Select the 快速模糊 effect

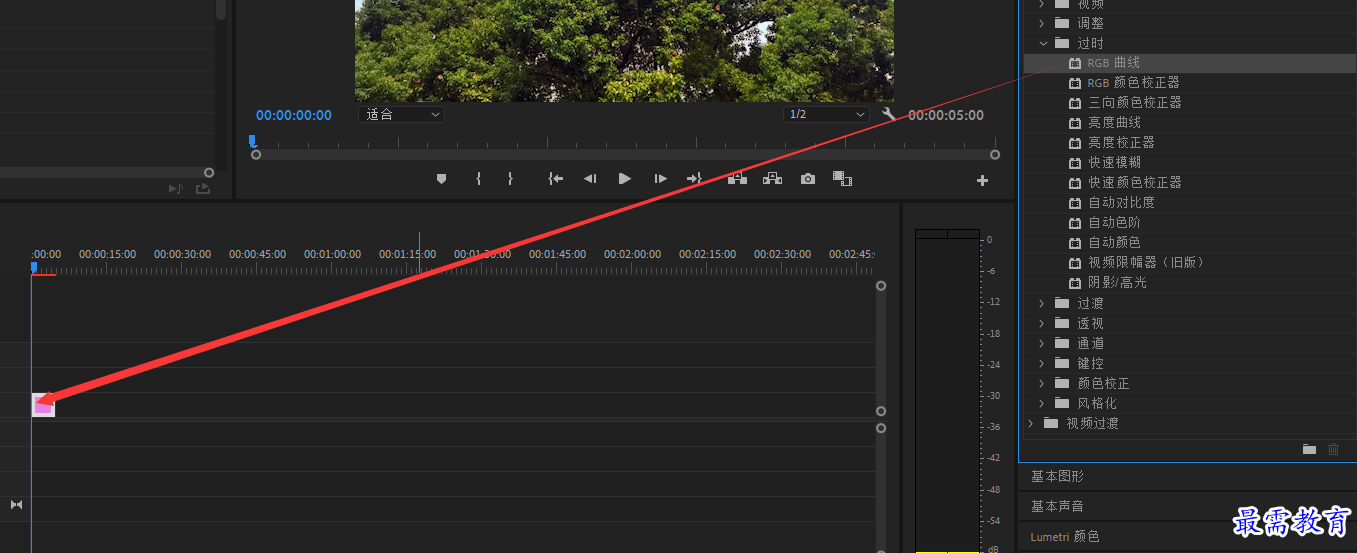(1114, 162)
